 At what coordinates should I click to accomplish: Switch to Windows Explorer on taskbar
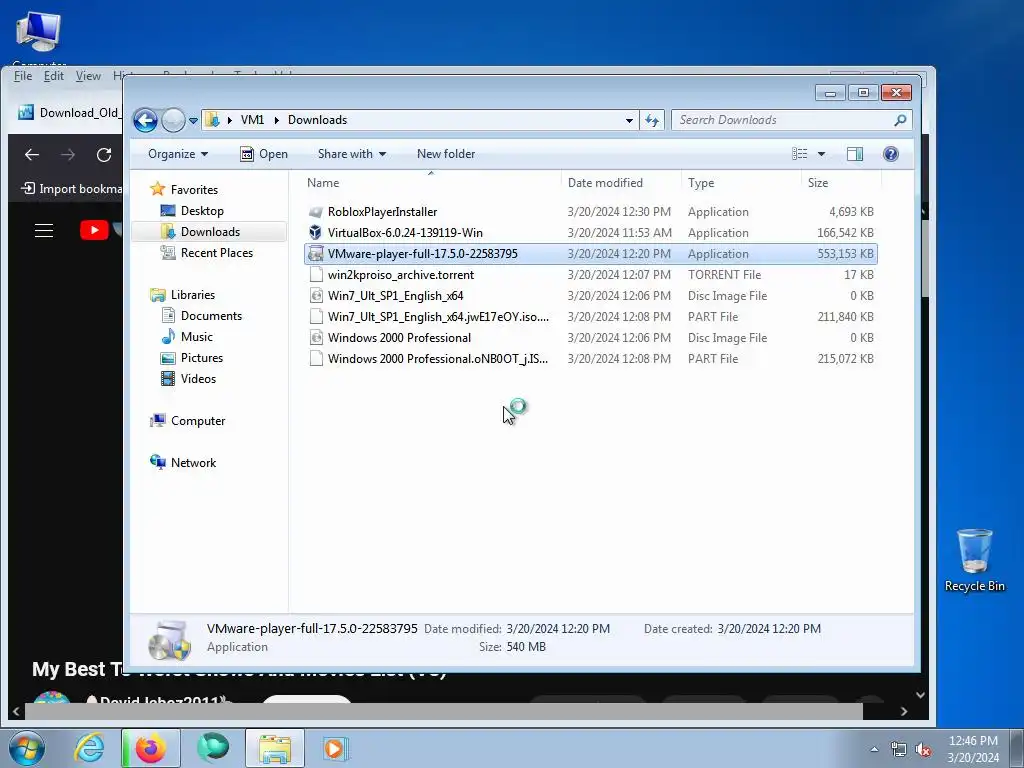tap(275, 748)
